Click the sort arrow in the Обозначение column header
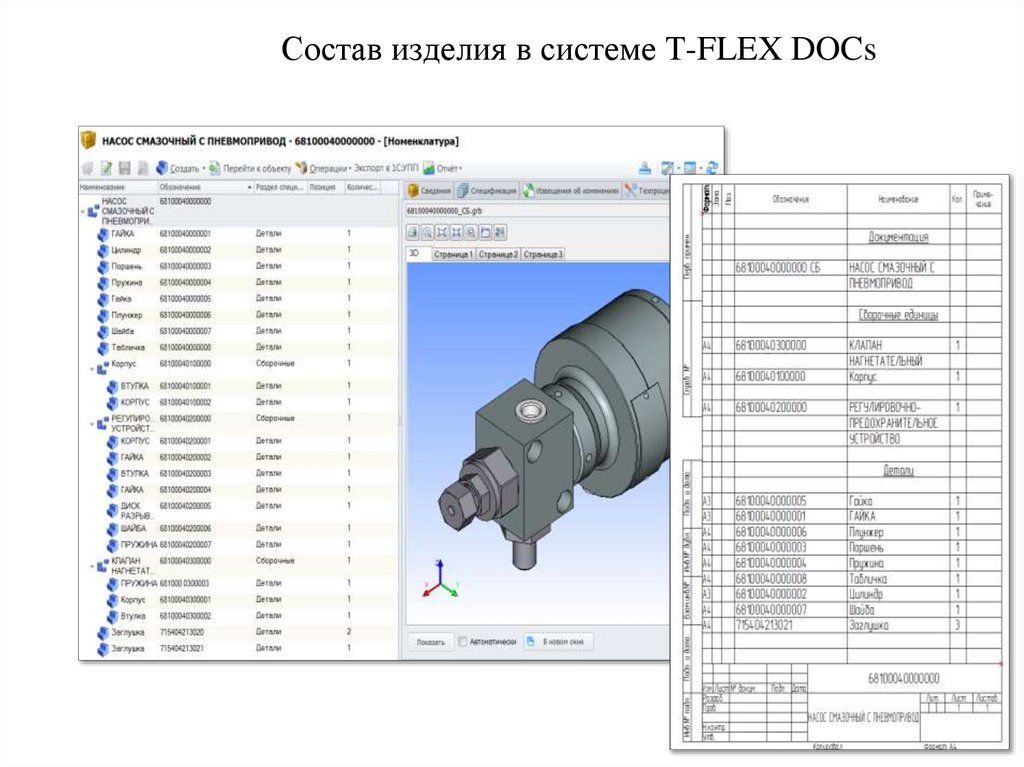This screenshot has height=767, width=1024. 249,188
